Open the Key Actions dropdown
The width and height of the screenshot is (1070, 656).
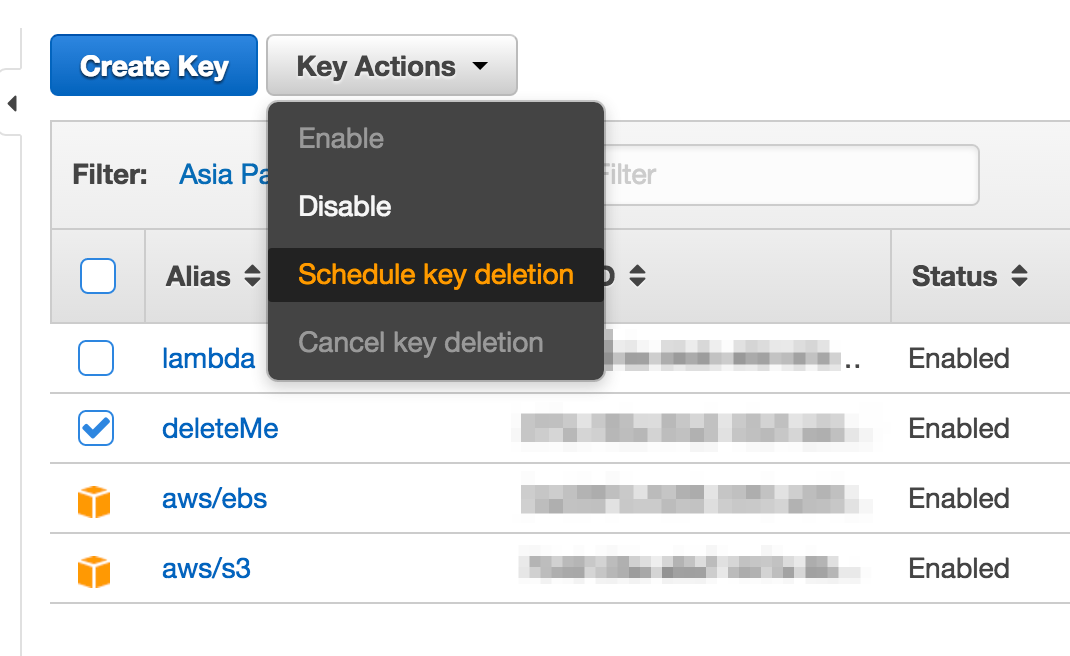pos(392,66)
